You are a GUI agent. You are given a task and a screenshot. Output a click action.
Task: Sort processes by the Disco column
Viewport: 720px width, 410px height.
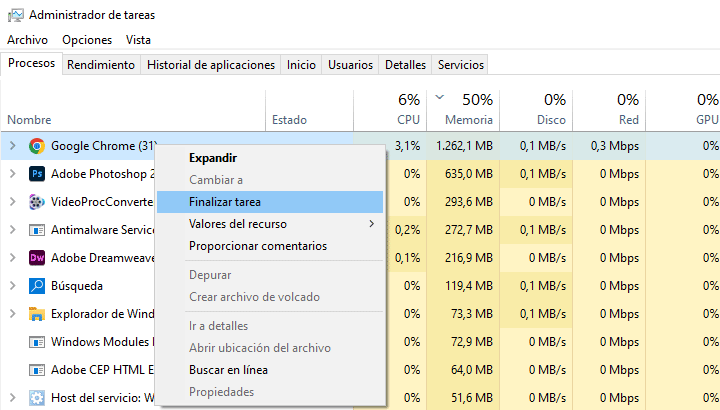[x=536, y=110]
